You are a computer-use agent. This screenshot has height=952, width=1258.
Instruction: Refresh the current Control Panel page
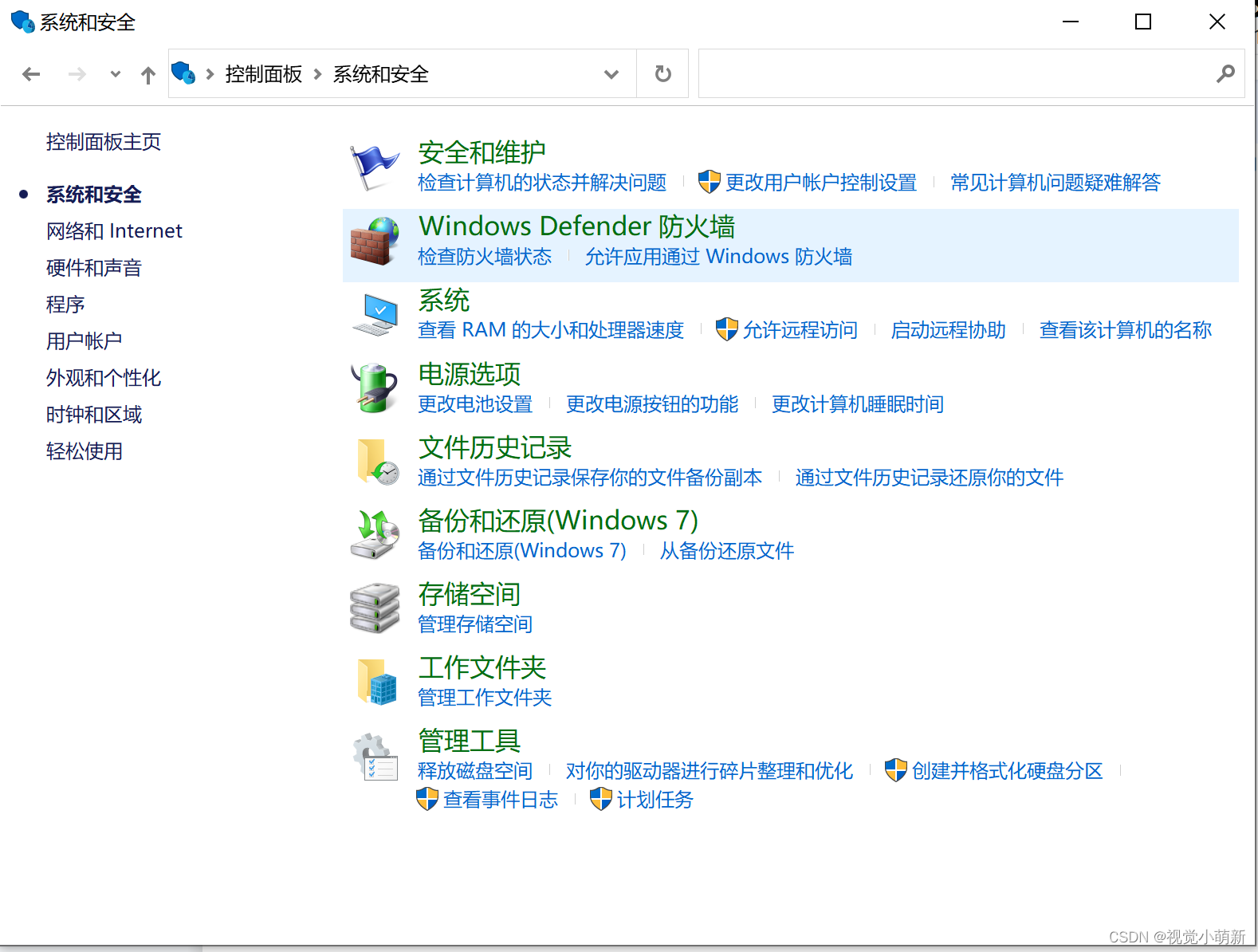click(x=662, y=74)
